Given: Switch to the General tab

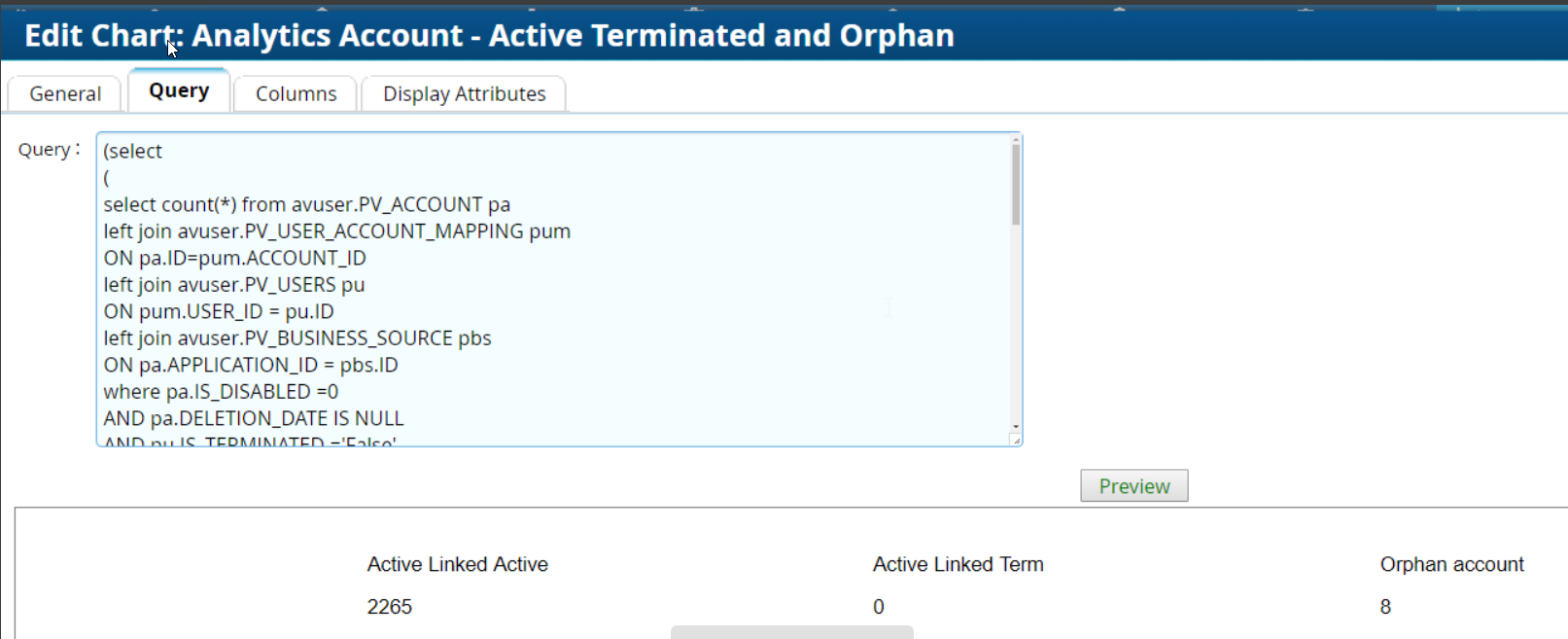Looking at the screenshot, I should coord(65,94).
